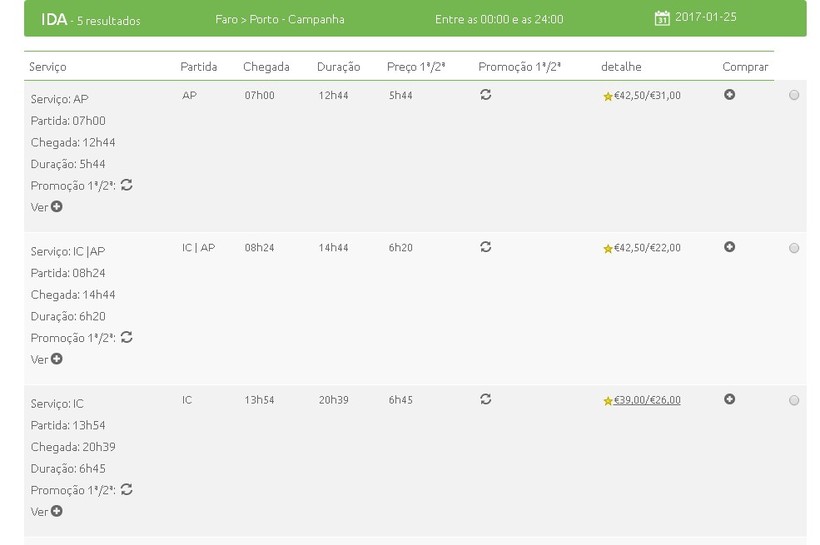Click the 2017-01-25 date field
820x545 pixels.
pos(705,18)
